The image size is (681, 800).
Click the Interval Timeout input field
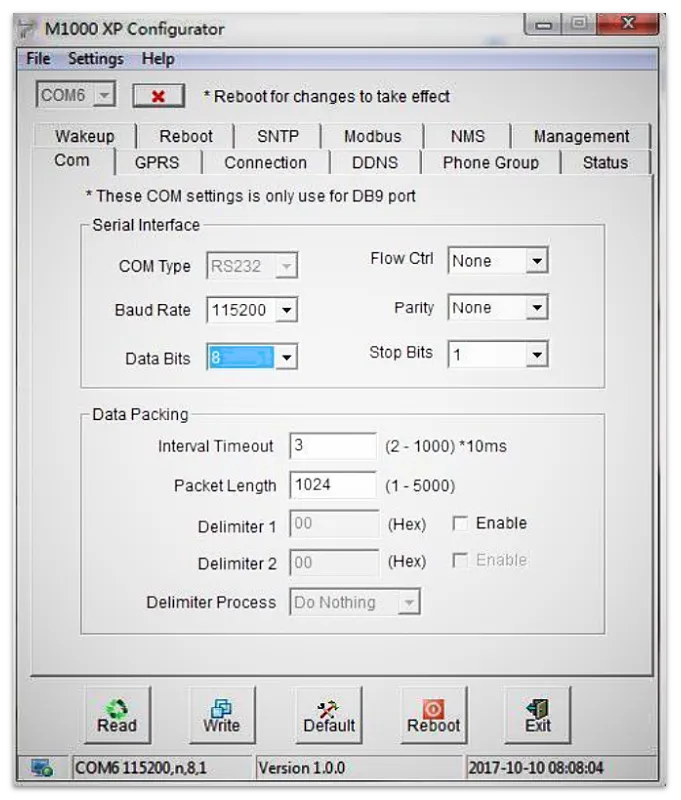point(332,446)
